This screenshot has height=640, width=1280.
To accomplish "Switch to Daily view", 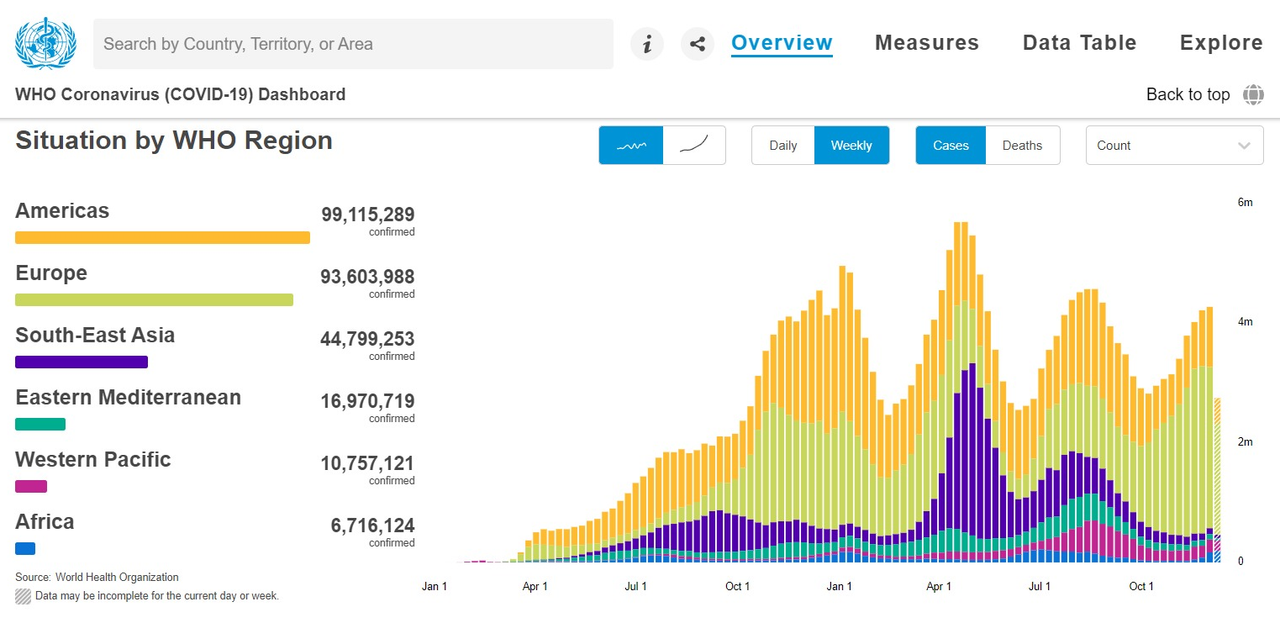I will pyautogui.click(x=783, y=145).
